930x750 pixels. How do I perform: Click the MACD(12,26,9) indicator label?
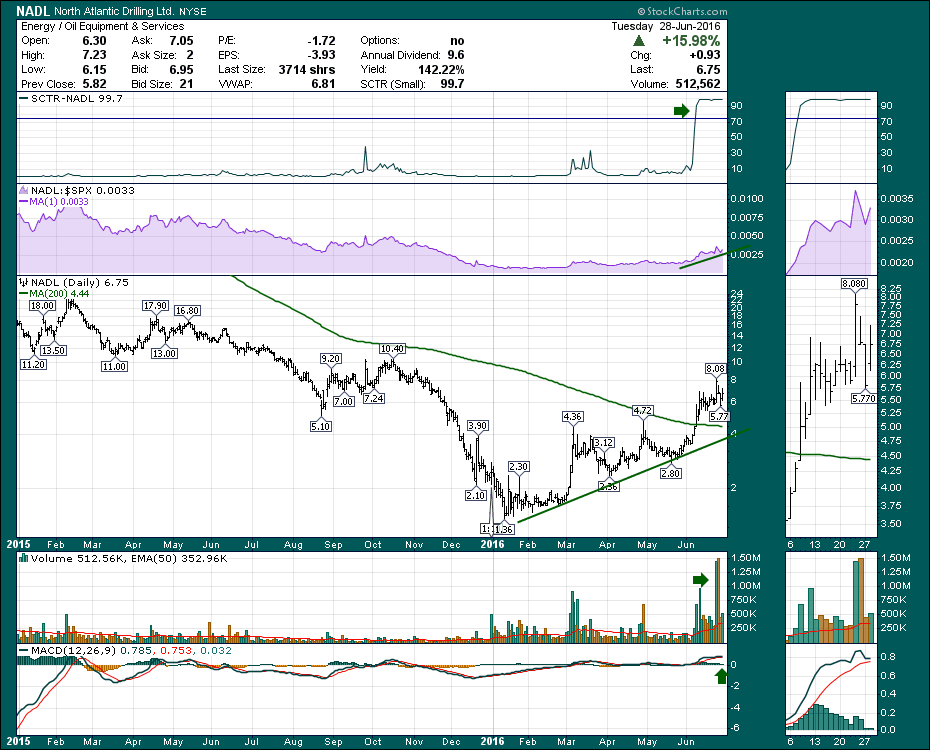(x=62, y=653)
